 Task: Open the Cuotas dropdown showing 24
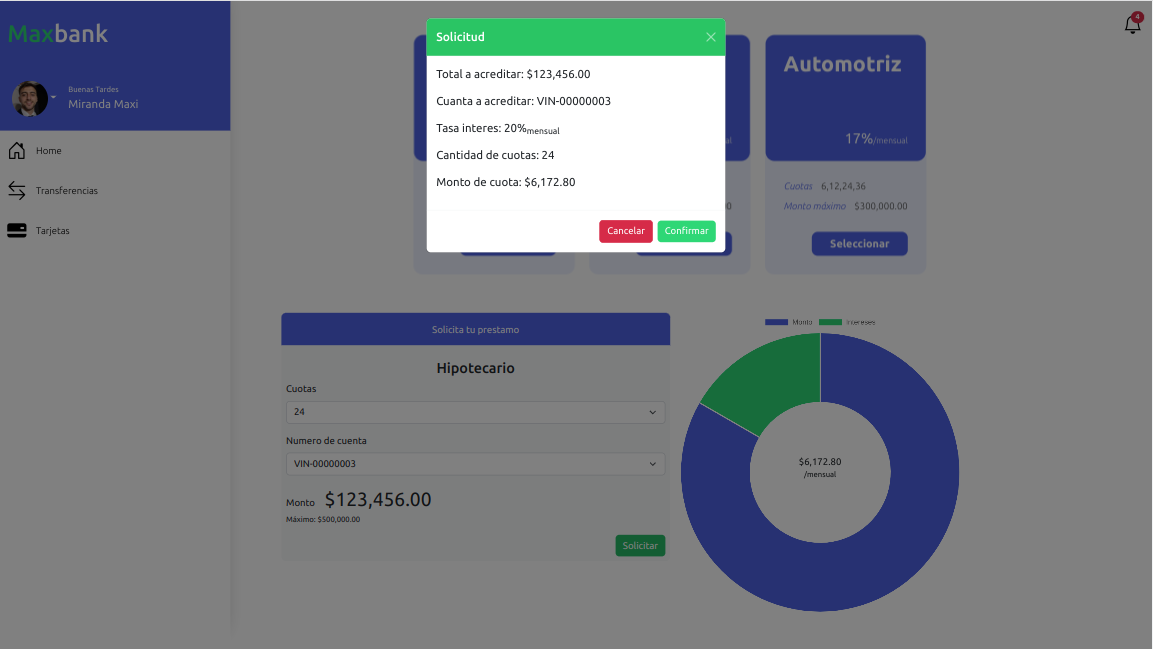475,412
